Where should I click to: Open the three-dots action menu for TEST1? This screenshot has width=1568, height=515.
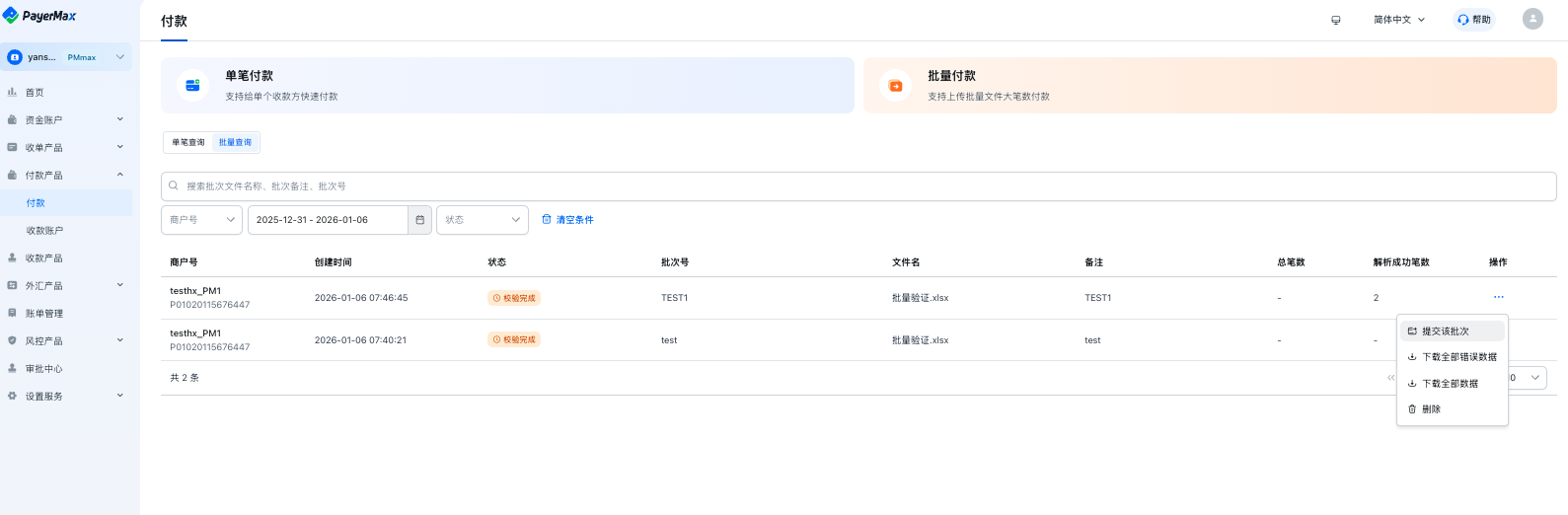point(1499,297)
